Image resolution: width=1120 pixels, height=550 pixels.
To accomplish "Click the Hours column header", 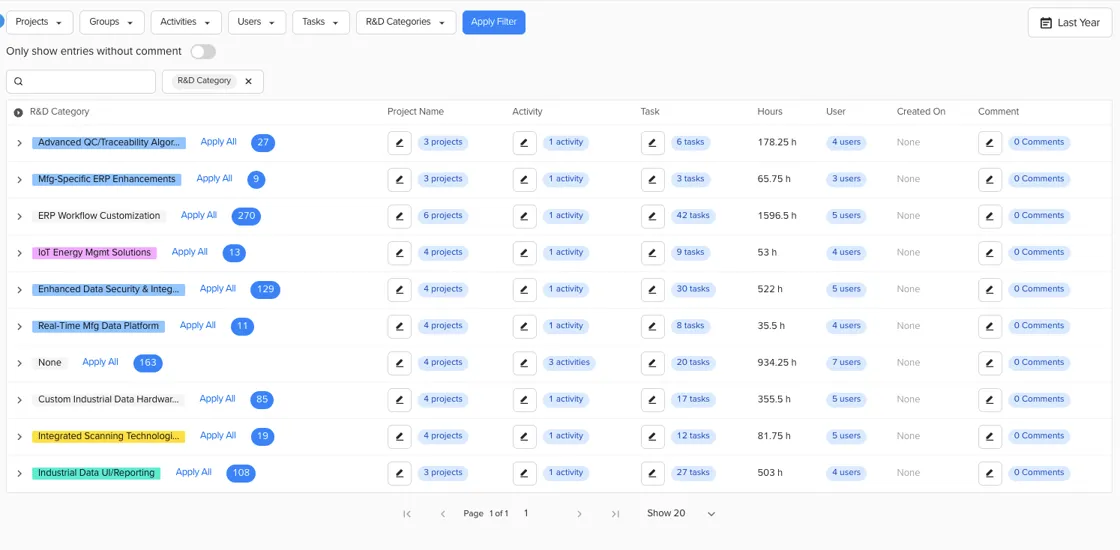I will click(x=770, y=112).
